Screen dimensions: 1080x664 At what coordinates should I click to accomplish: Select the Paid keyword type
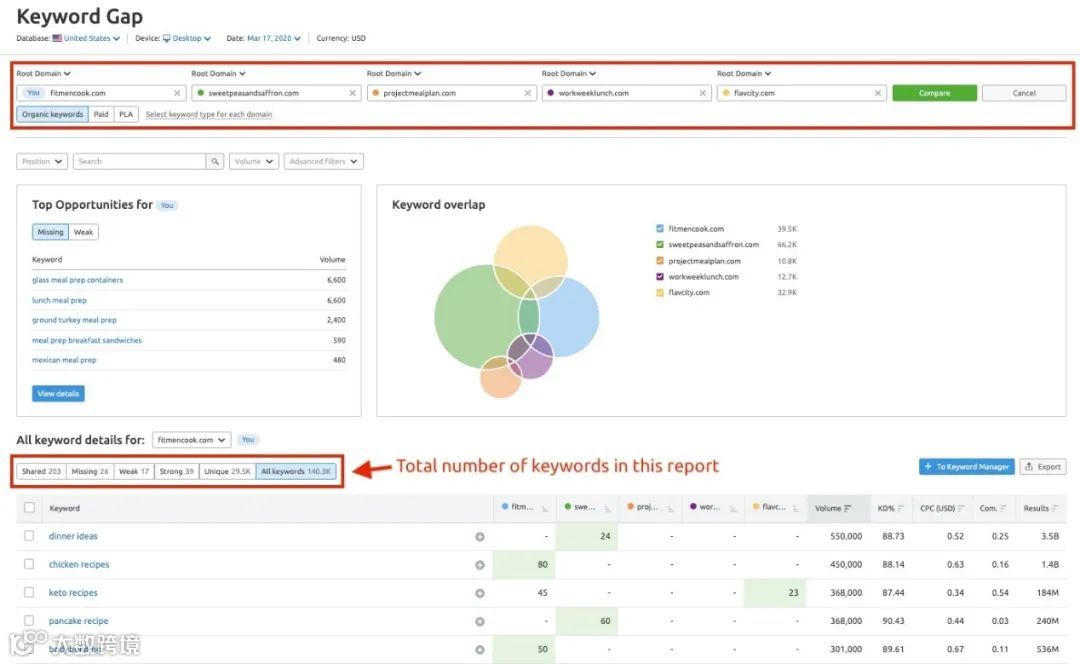pos(101,114)
